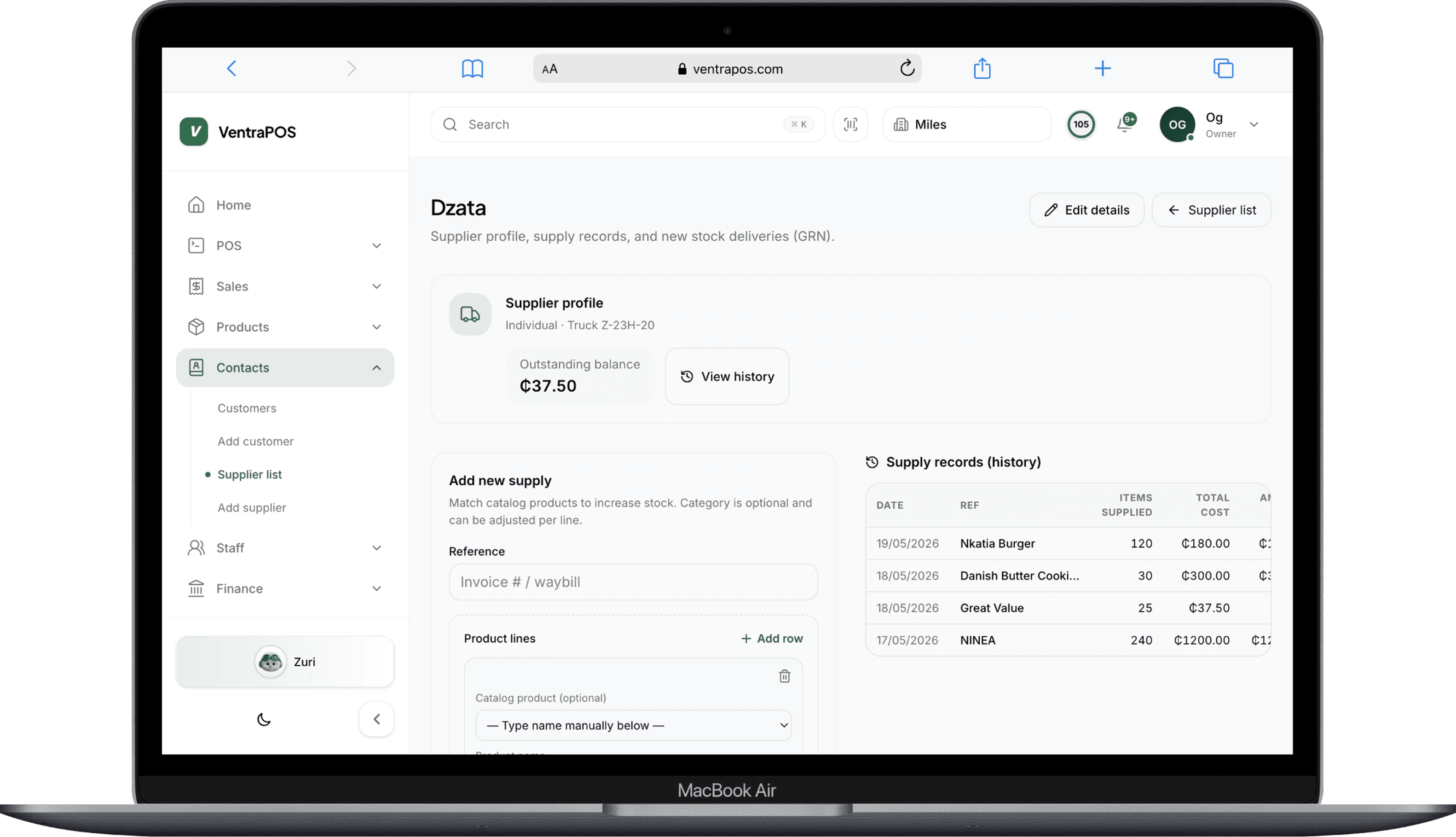Click Add row in Product lines
The height and width of the screenshot is (837, 1456).
771,638
